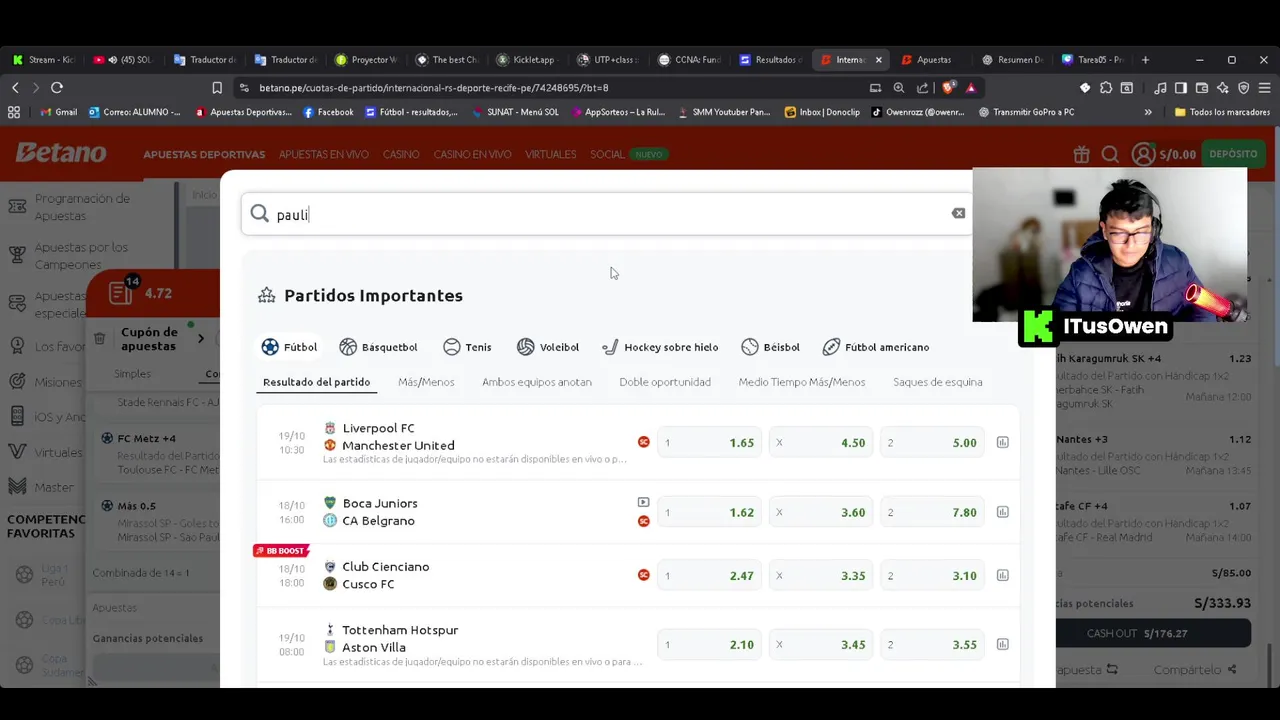
Task: Delete bet slip with trash icon
Action: [x=99, y=339]
